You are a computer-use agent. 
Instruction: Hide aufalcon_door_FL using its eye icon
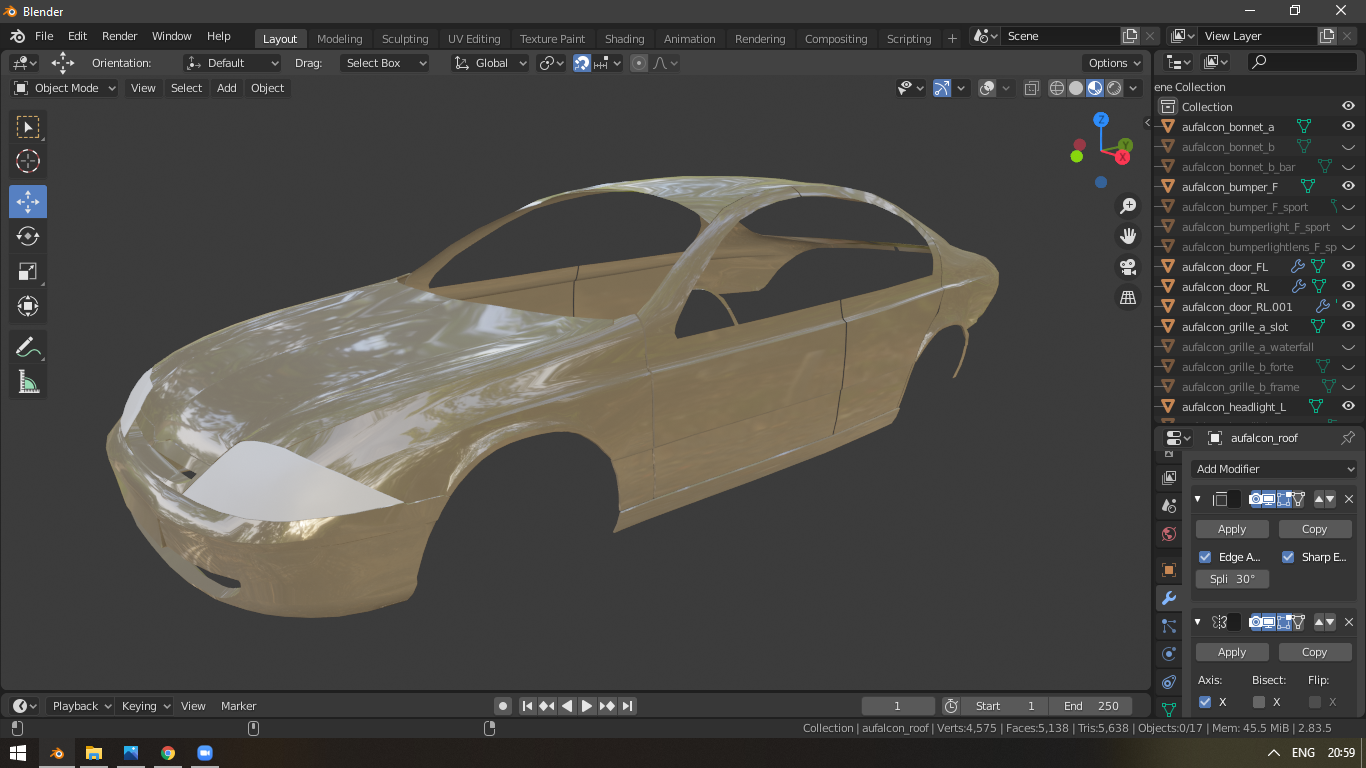pos(1348,267)
